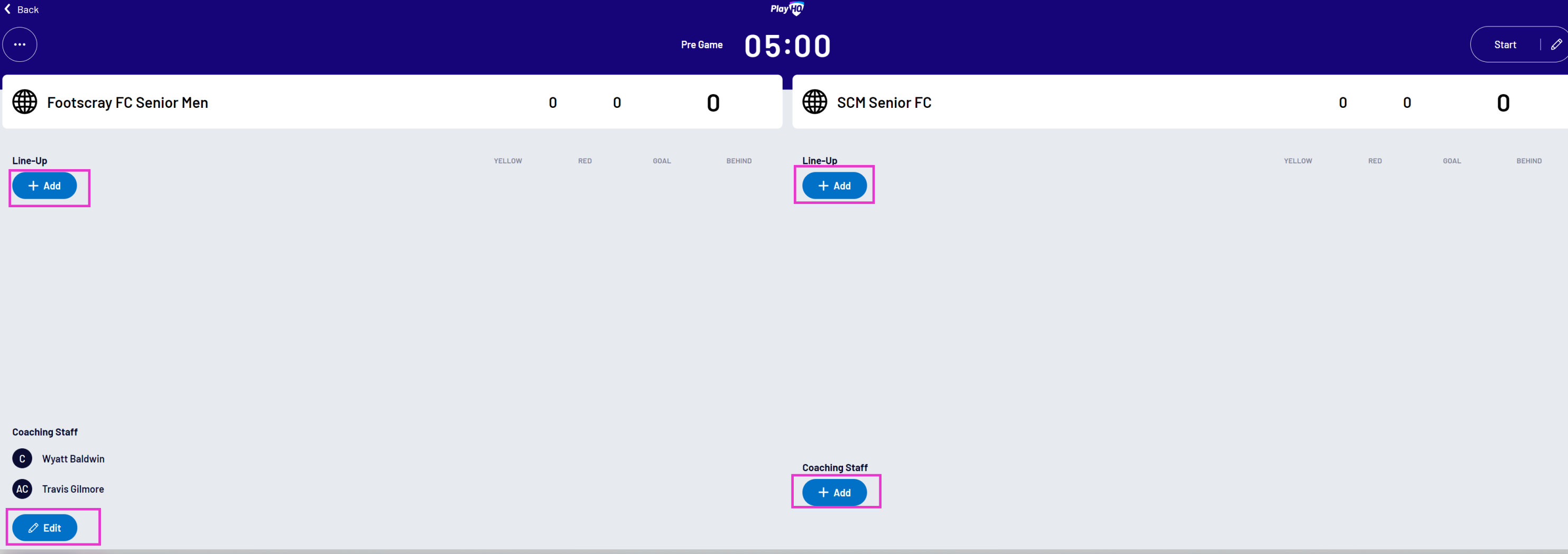
Task: Add players to SCM Senior FC Line-Up
Action: point(834,186)
